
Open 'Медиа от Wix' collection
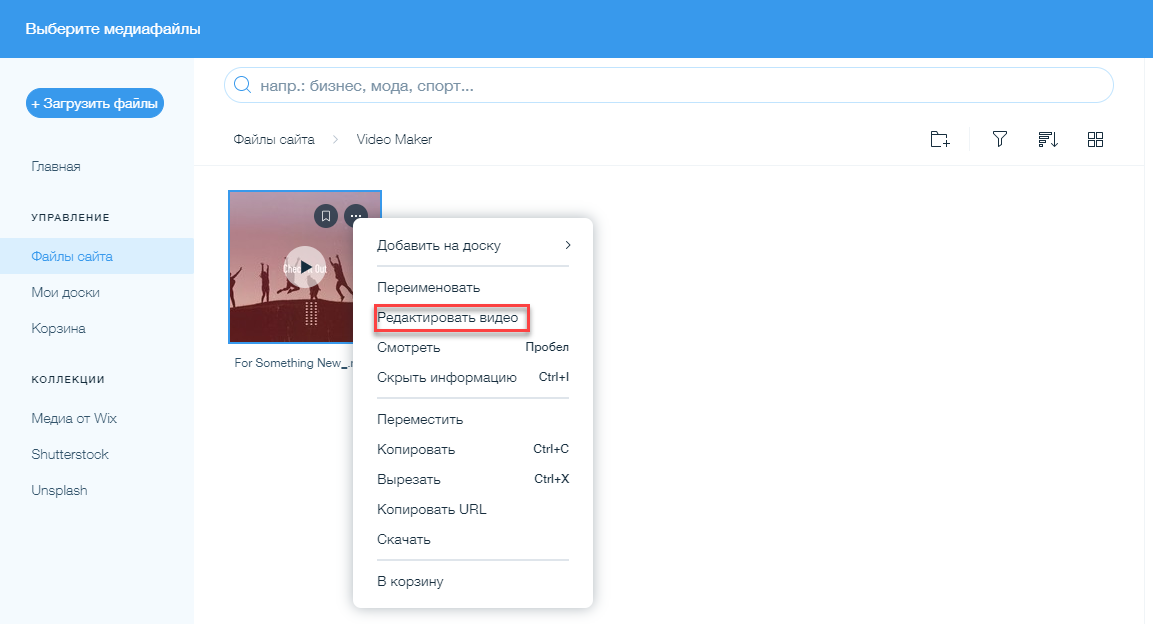[74, 418]
